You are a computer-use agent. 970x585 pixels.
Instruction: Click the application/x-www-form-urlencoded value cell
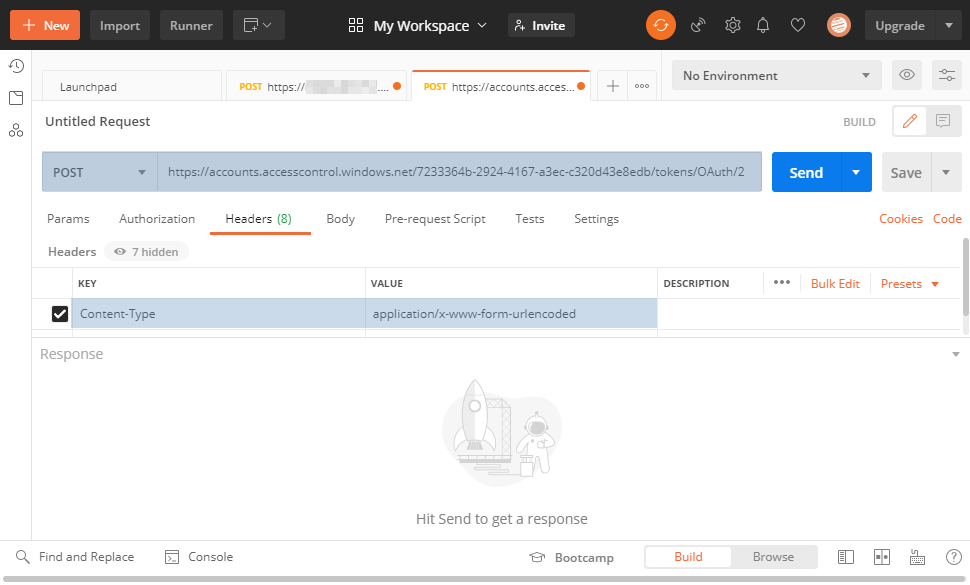pyautogui.click(x=511, y=314)
